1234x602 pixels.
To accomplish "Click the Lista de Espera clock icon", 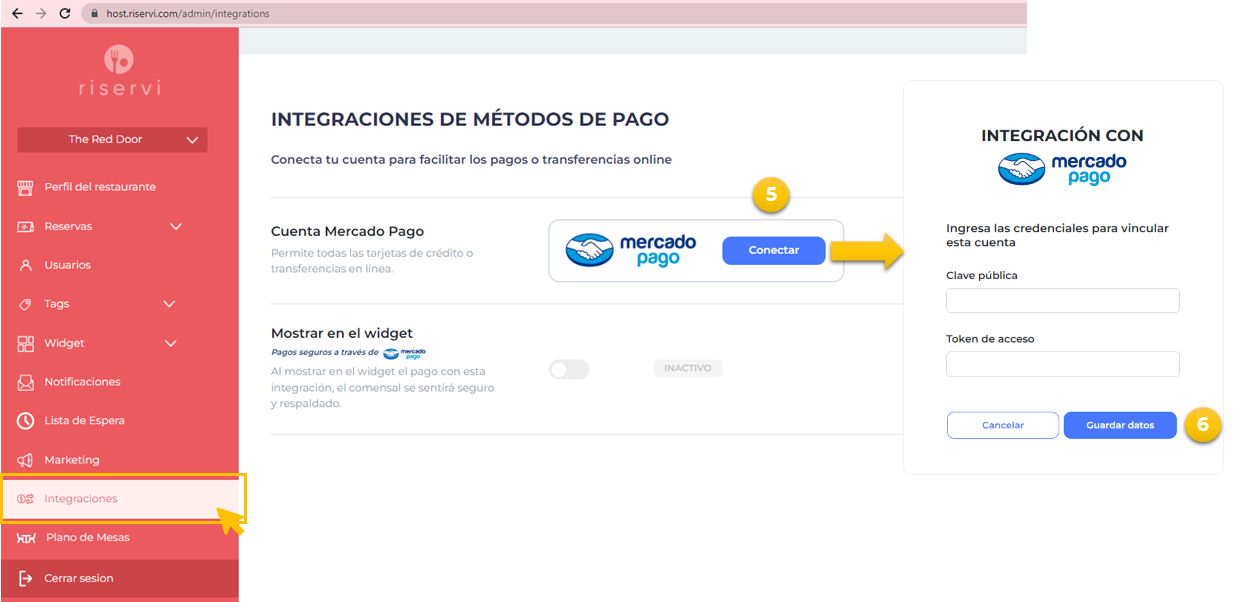I will 25,421.
